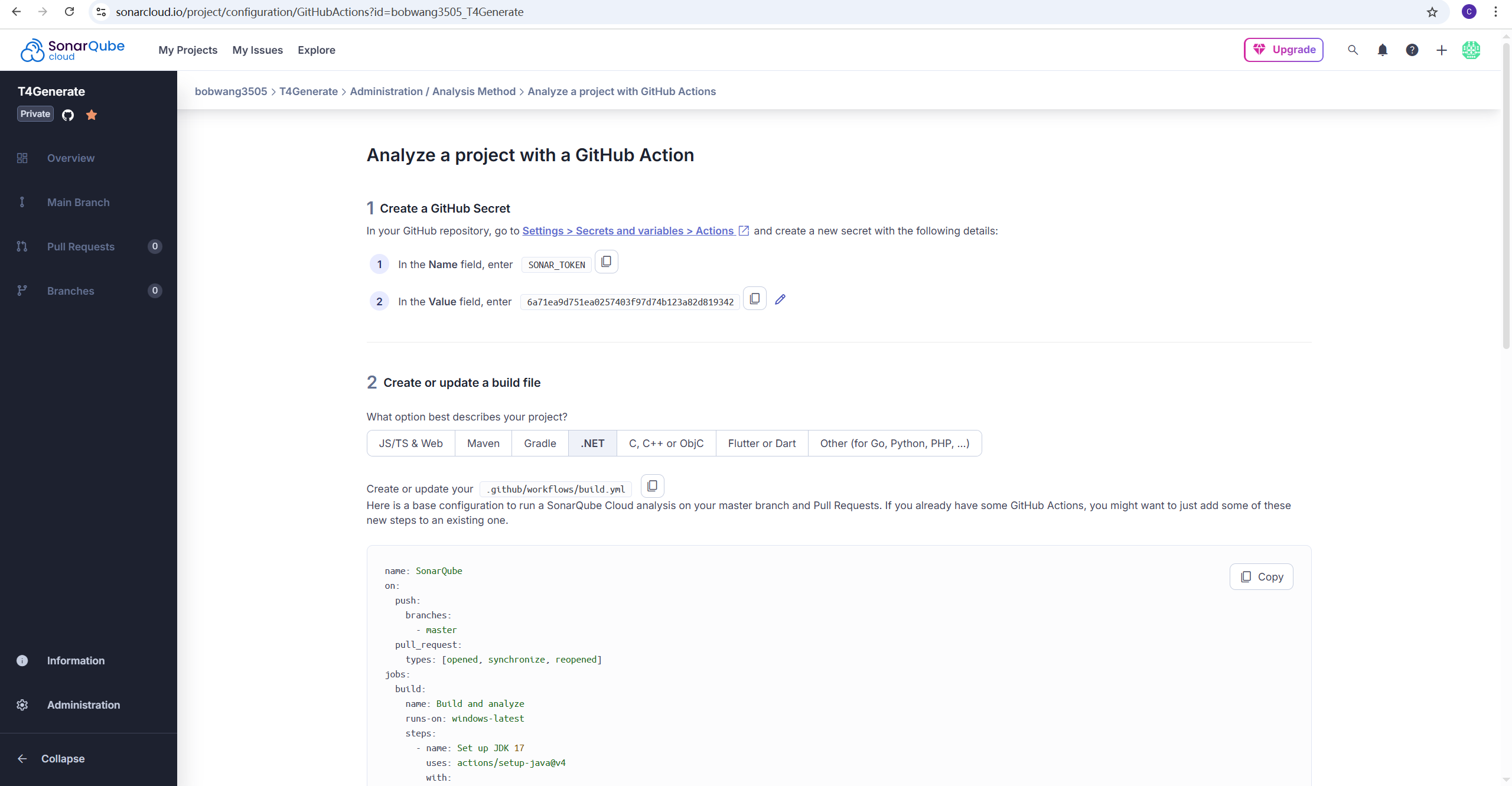This screenshot has height=786, width=1512.
Task: Open Administration in the sidebar
Action: click(83, 705)
